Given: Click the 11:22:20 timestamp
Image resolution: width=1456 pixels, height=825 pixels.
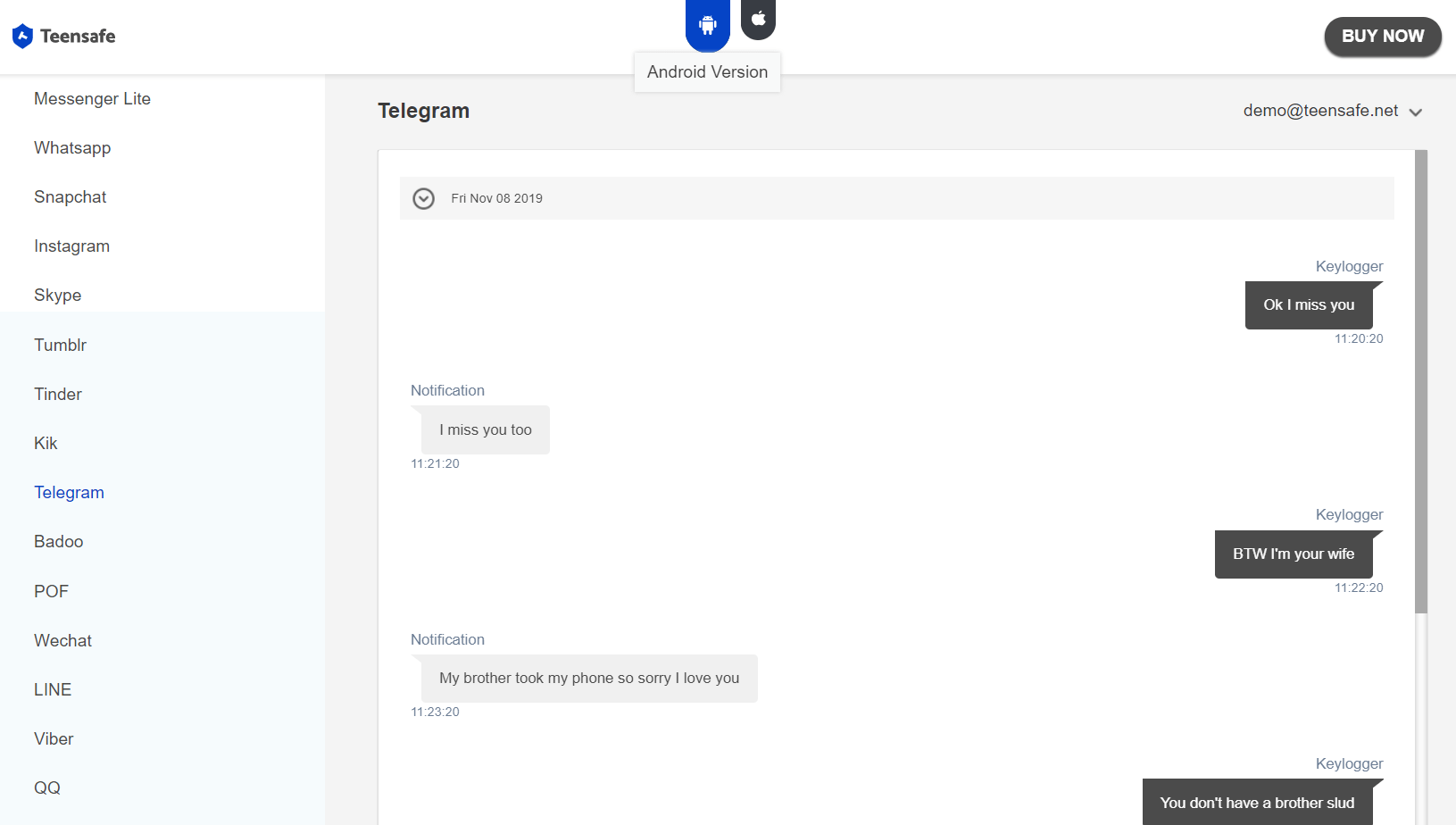Looking at the screenshot, I should tap(1359, 588).
